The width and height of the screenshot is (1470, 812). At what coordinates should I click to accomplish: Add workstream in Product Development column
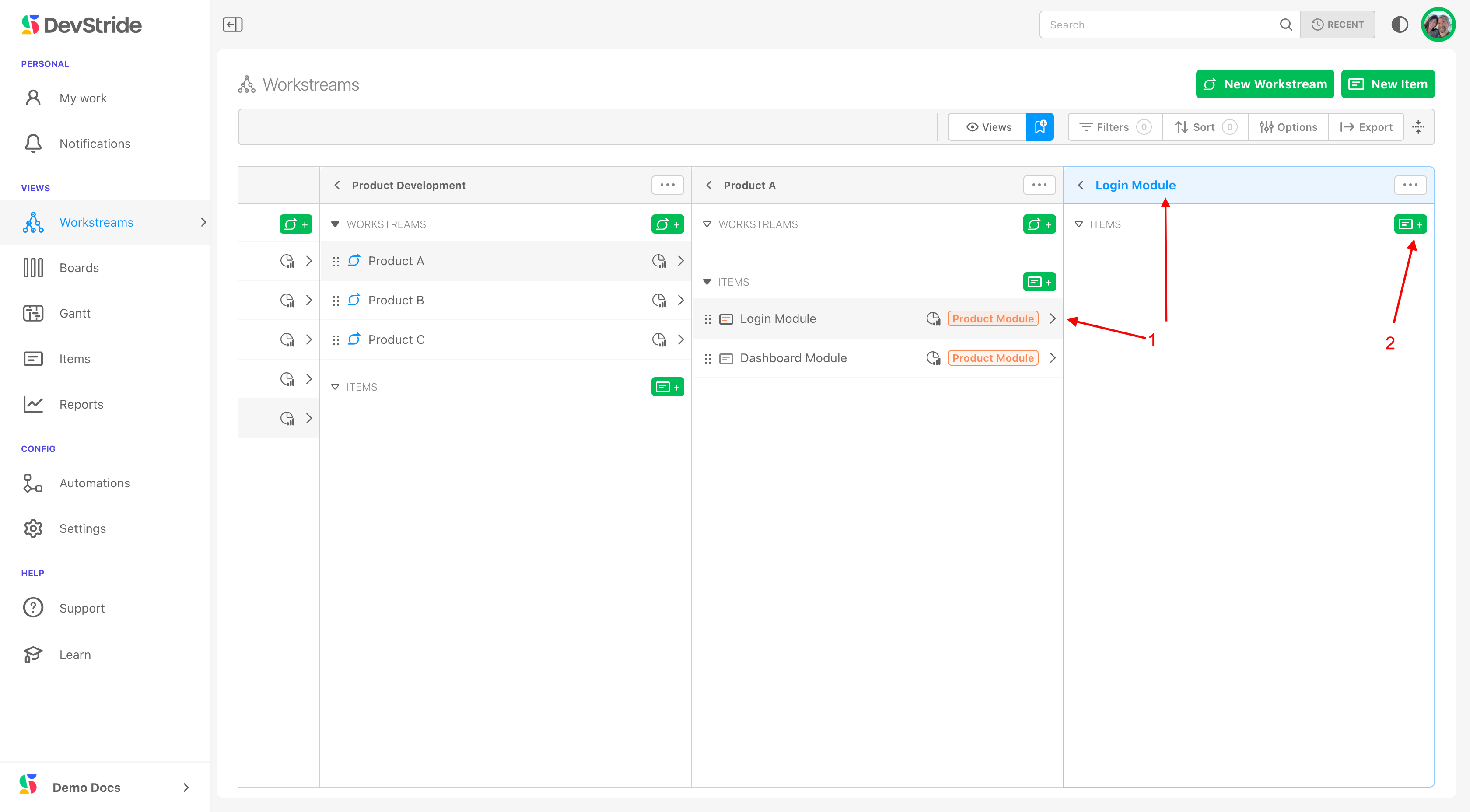click(x=667, y=224)
